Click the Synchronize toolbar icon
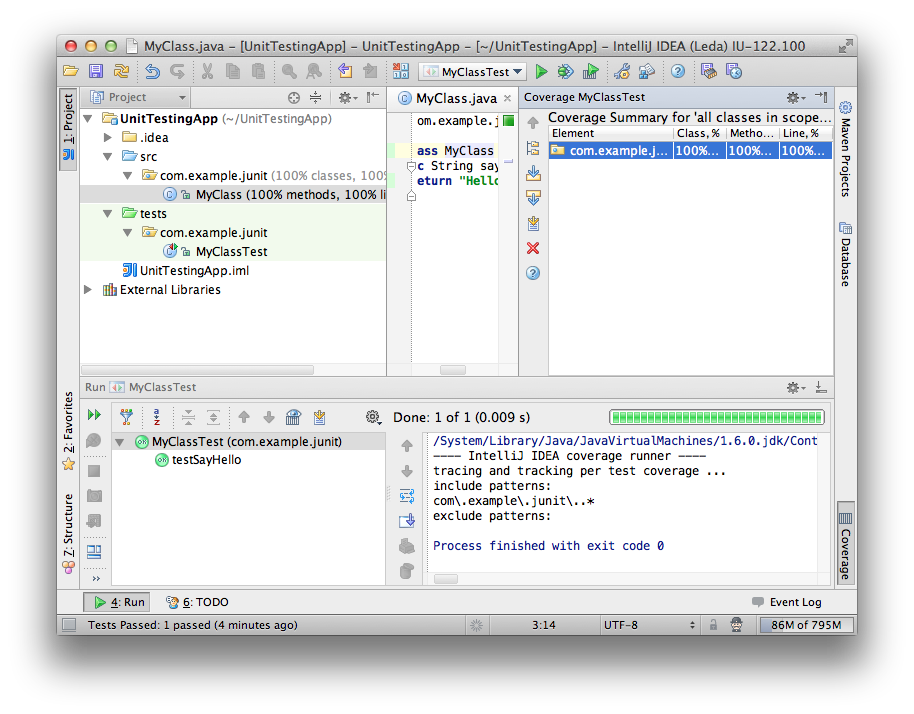 click(121, 72)
